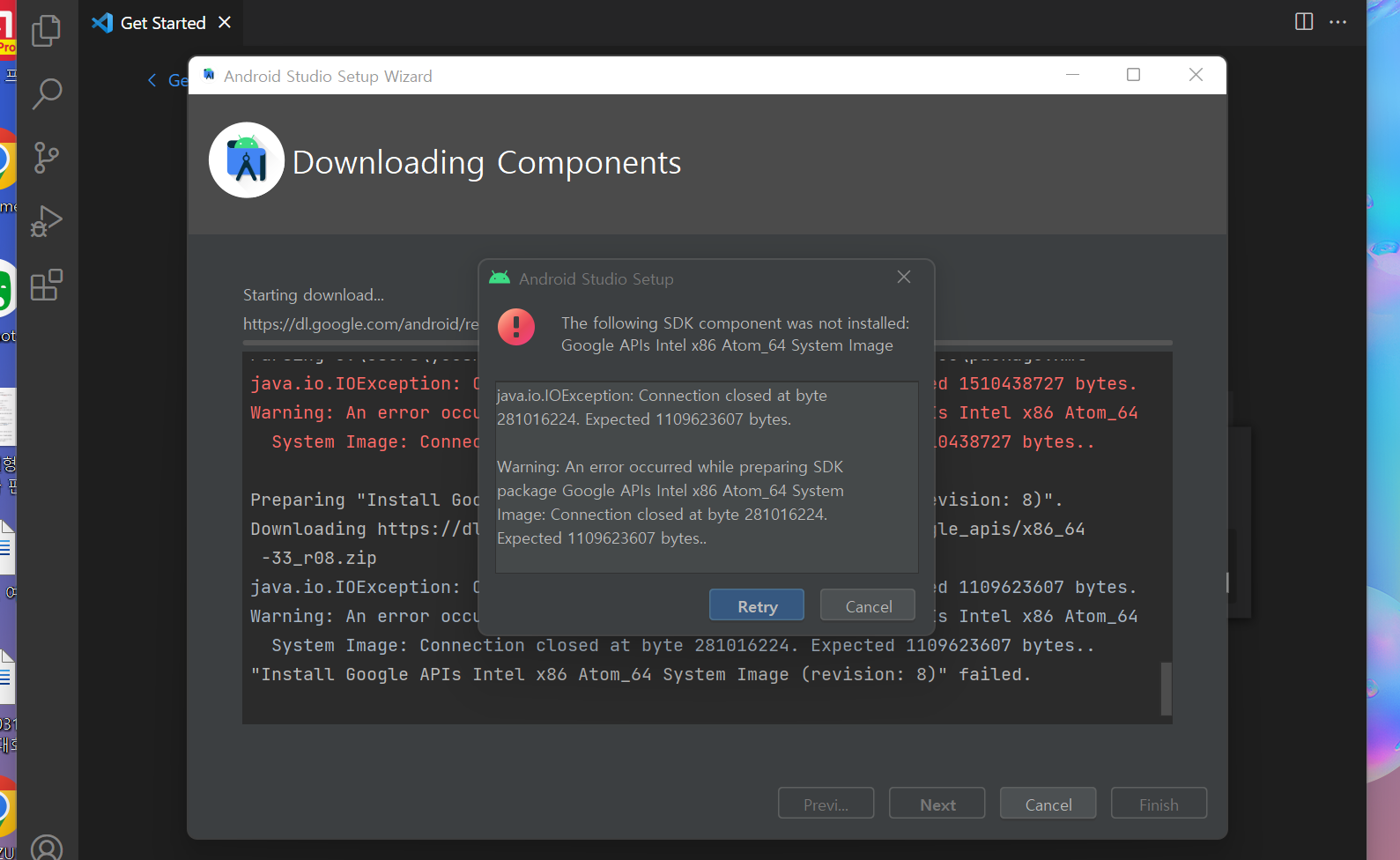Open the VS Code editor More Actions menu

[x=1337, y=22]
